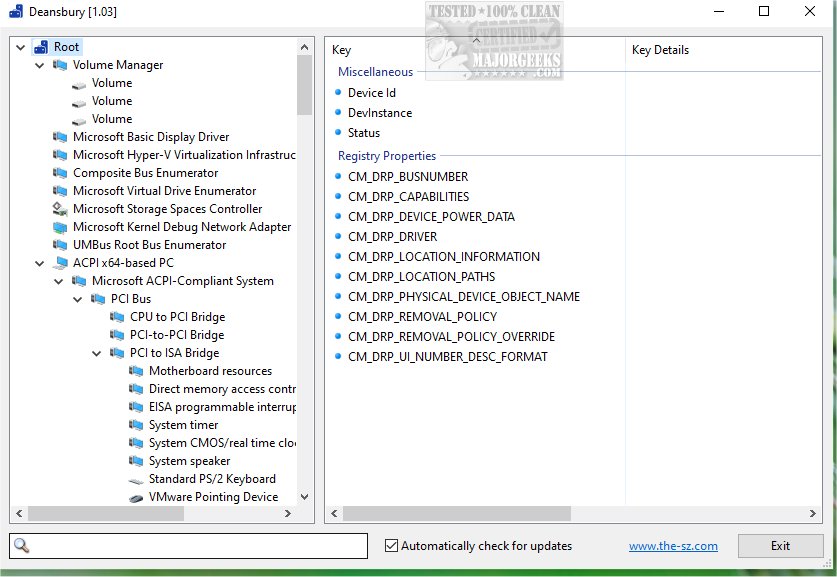837x577 pixels.
Task: Click the Deansbury app icon in title bar
Action: click(16, 11)
